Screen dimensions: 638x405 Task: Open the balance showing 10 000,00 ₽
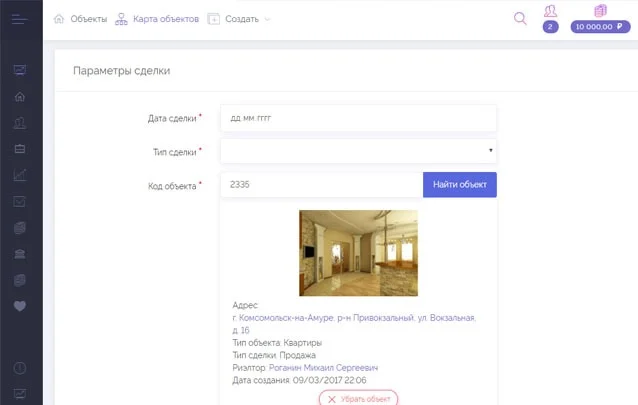(600, 27)
